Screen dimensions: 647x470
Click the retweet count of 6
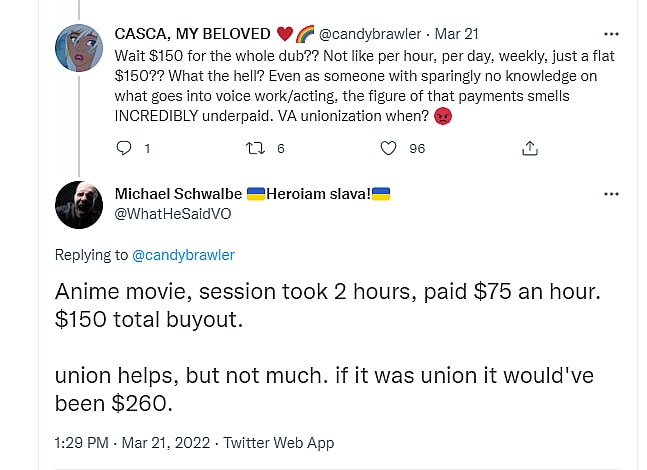coord(281,148)
